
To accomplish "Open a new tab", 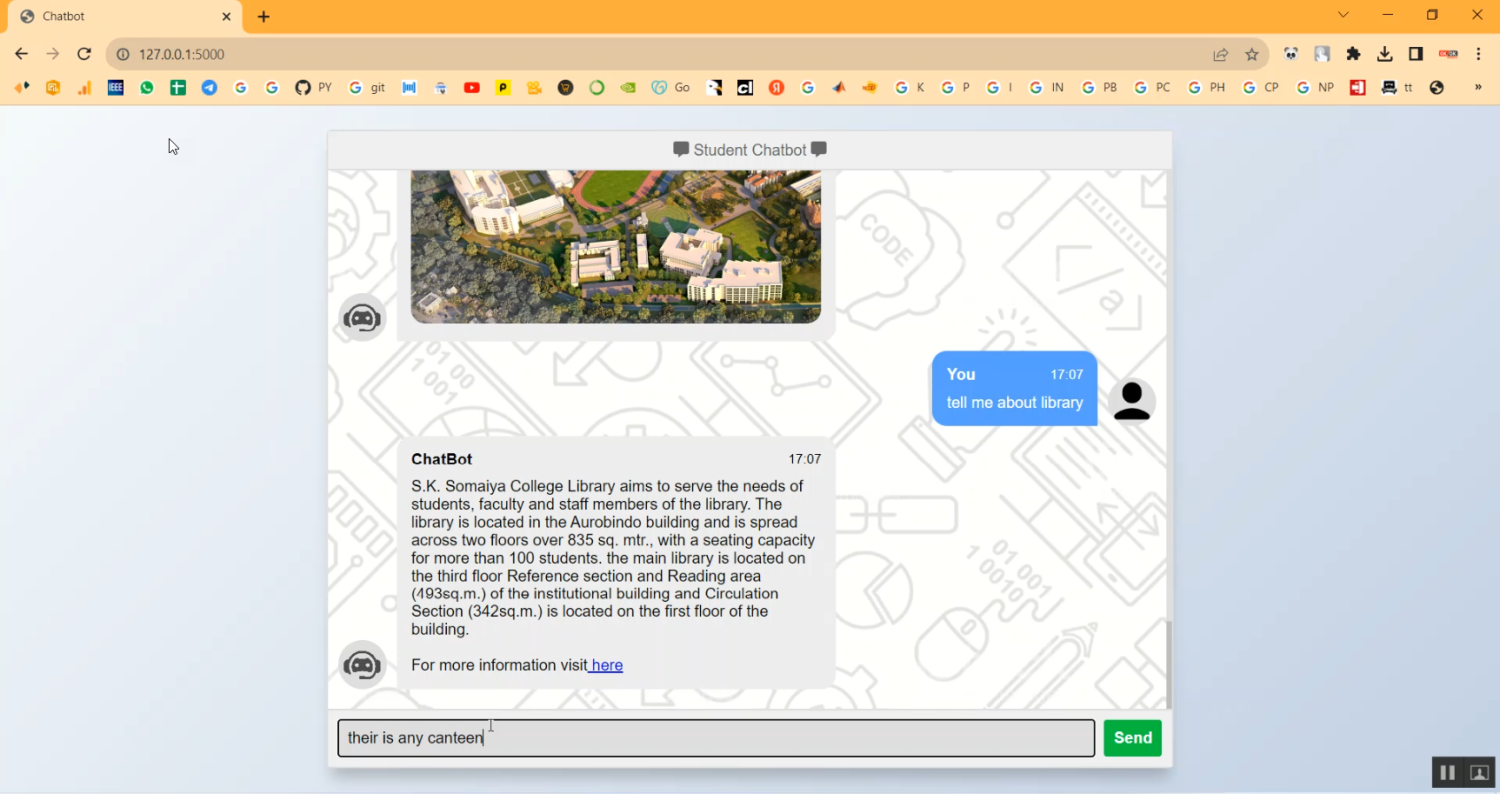I will click(x=264, y=16).
